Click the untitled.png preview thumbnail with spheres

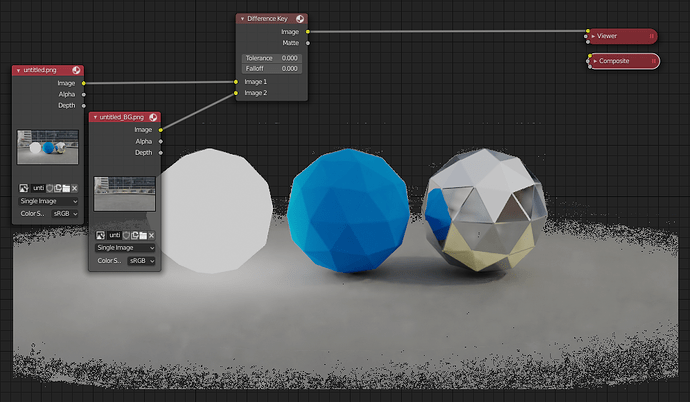tap(48, 147)
